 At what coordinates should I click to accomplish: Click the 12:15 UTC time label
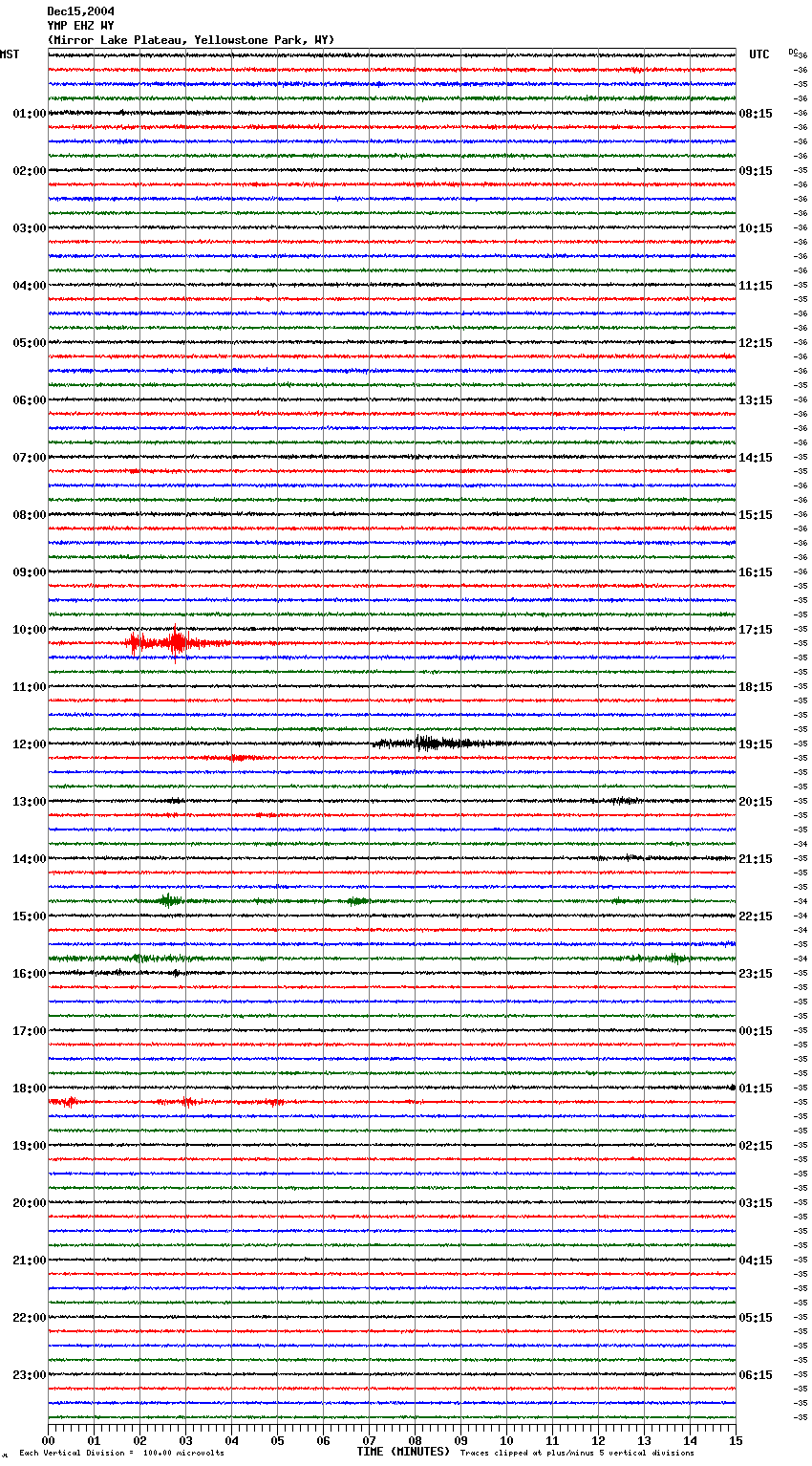tap(756, 343)
